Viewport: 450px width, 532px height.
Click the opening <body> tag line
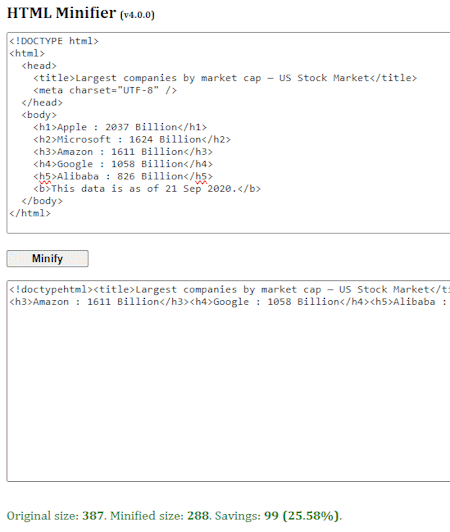point(39,115)
